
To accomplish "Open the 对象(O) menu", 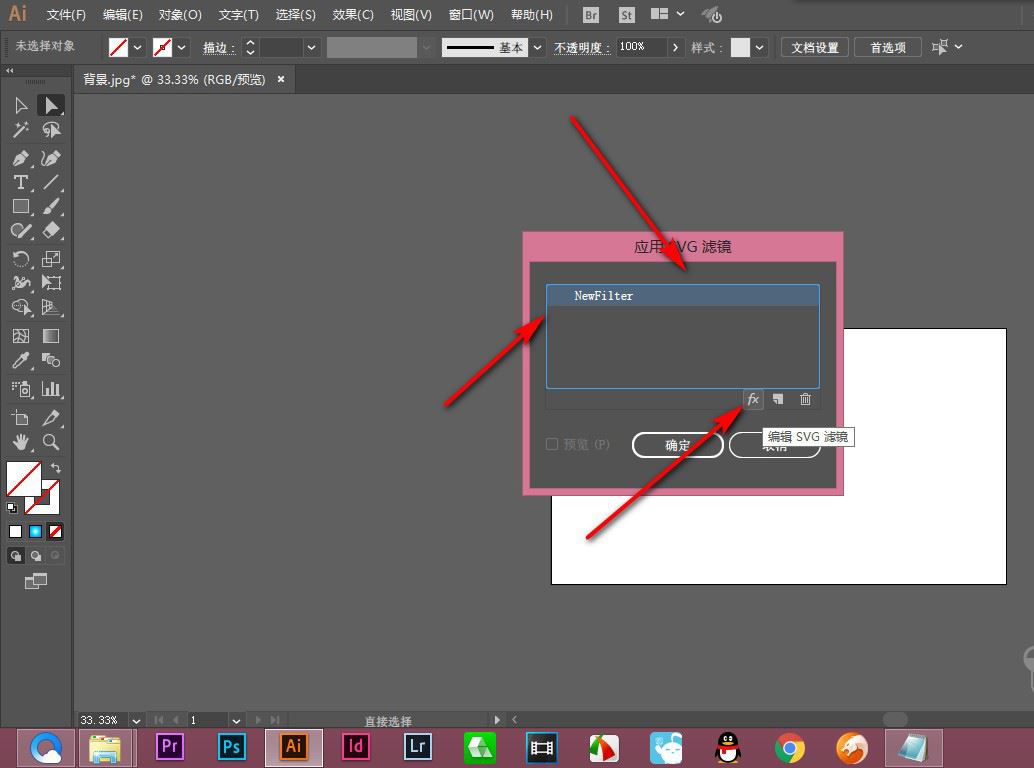I will [x=180, y=15].
